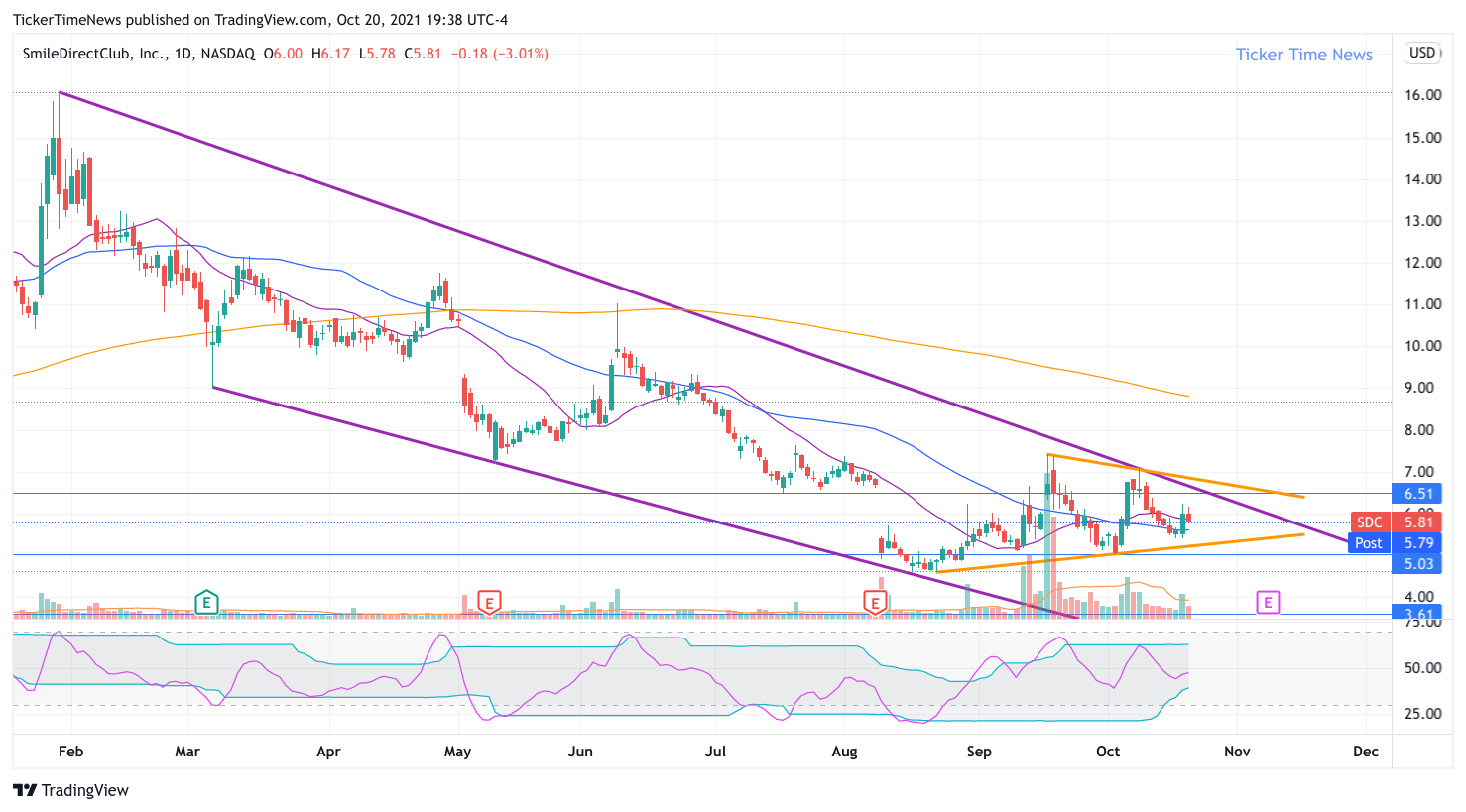Image resolution: width=1466 pixels, height=812 pixels.
Task: Click the Dec label on the time axis
Action: point(1366,751)
